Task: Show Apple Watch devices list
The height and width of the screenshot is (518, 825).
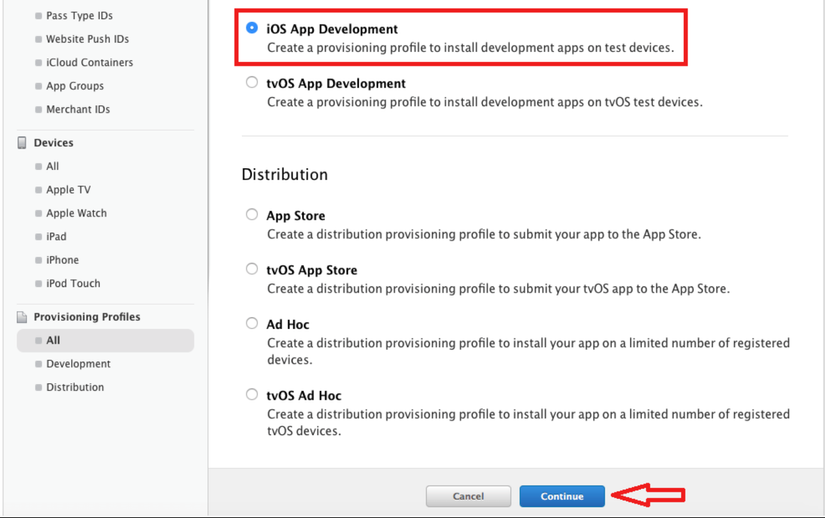Action: pyautogui.click(x=76, y=213)
